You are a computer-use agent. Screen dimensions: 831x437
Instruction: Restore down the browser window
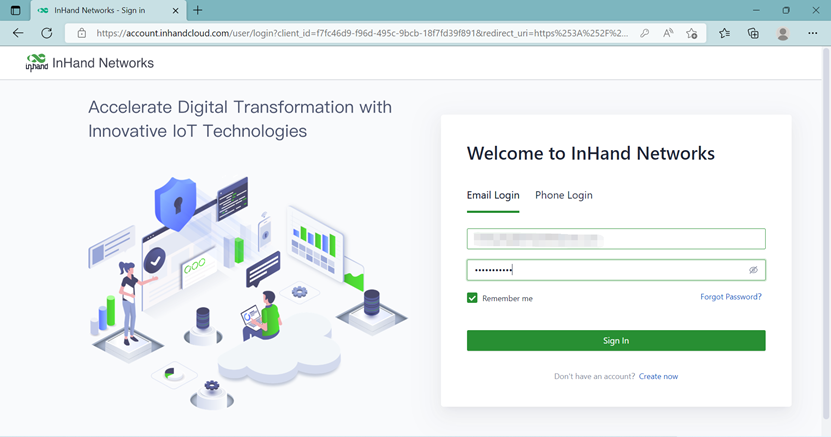(786, 10)
